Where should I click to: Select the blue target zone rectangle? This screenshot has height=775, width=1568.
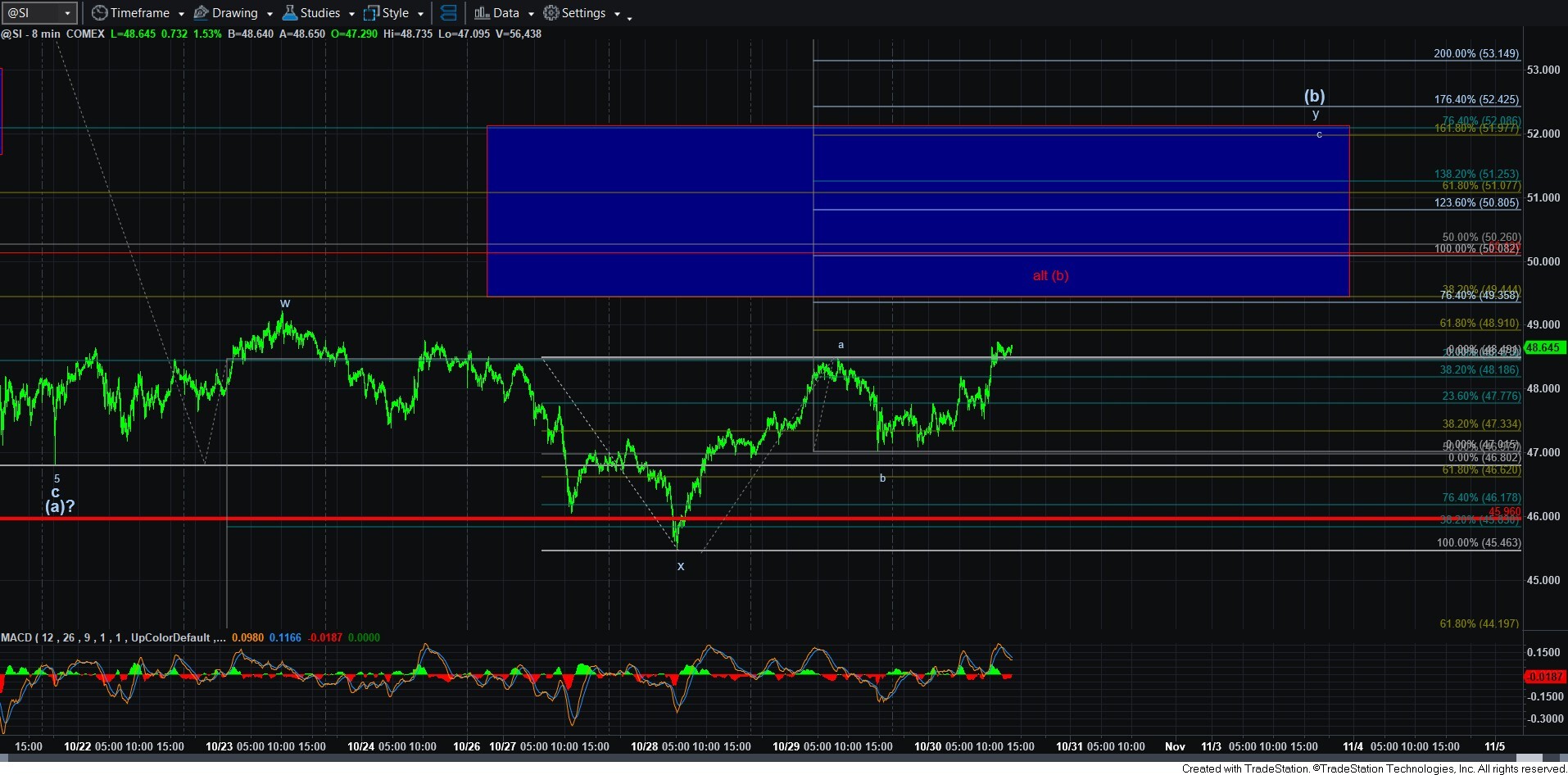coord(655,205)
